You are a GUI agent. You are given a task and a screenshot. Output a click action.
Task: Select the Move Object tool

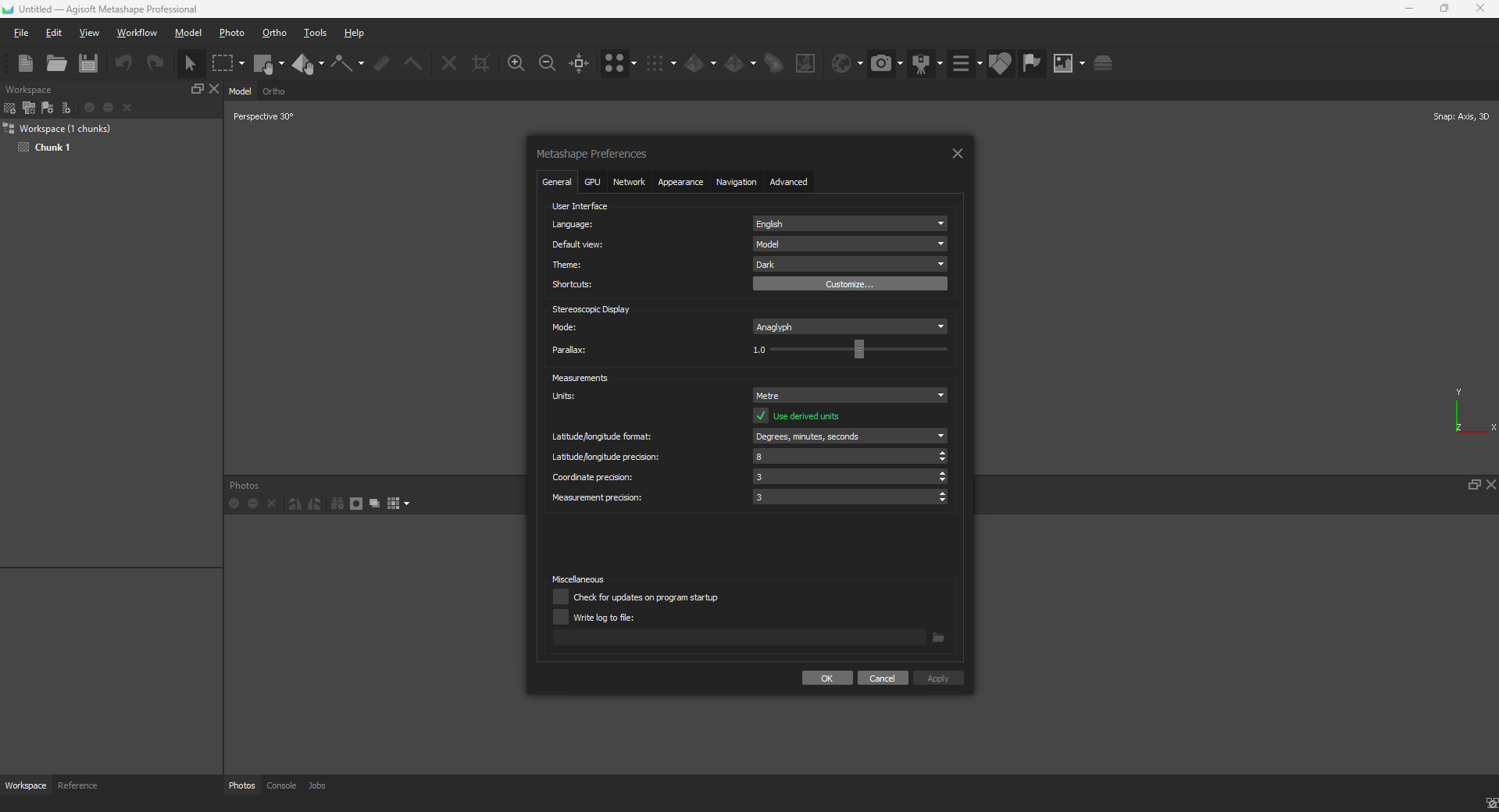coord(303,63)
